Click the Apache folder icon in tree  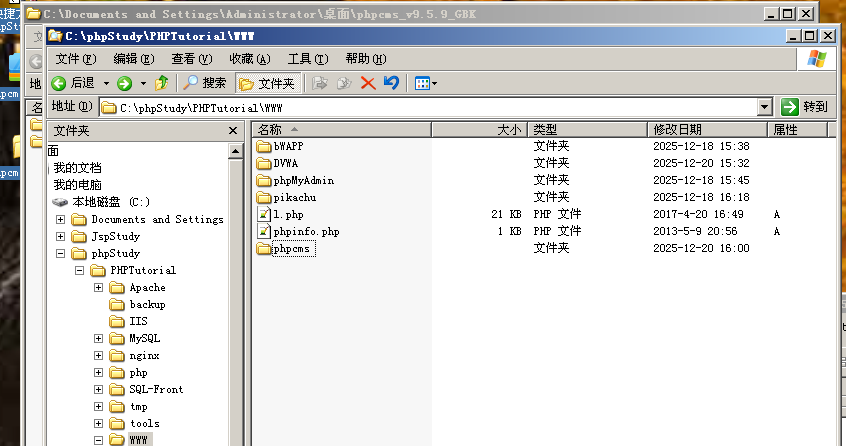click(x=117, y=287)
